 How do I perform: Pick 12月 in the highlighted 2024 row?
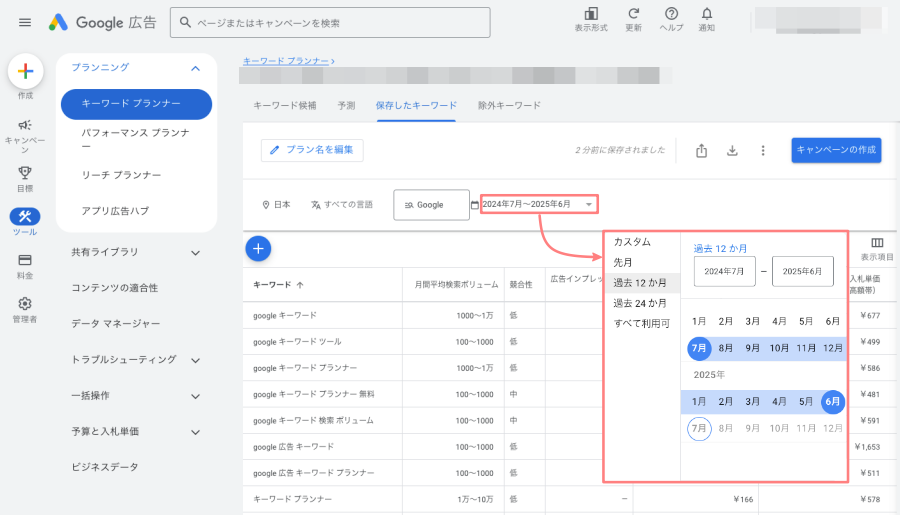[x=833, y=349]
